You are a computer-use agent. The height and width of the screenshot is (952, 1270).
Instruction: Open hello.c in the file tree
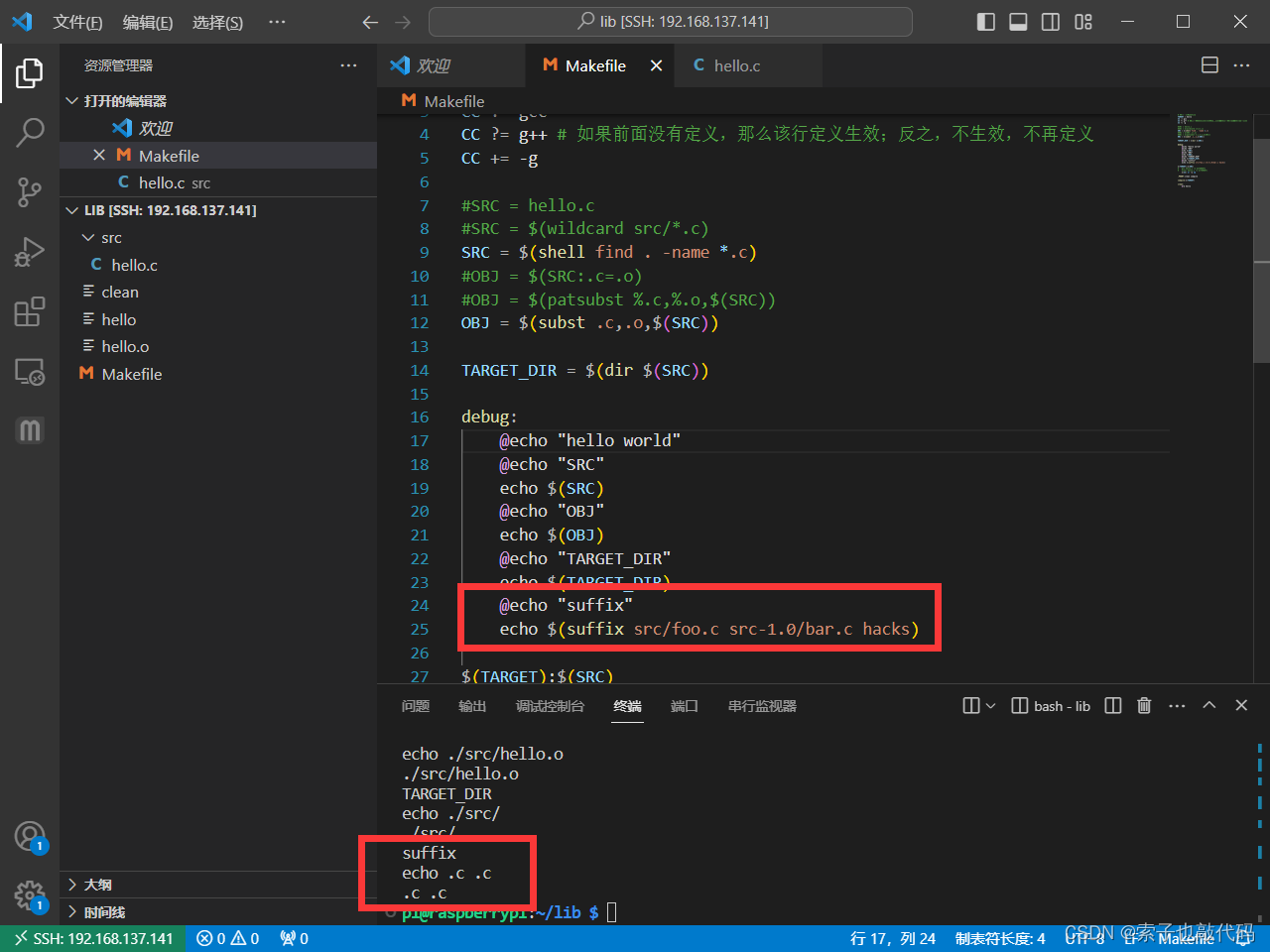point(218,265)
